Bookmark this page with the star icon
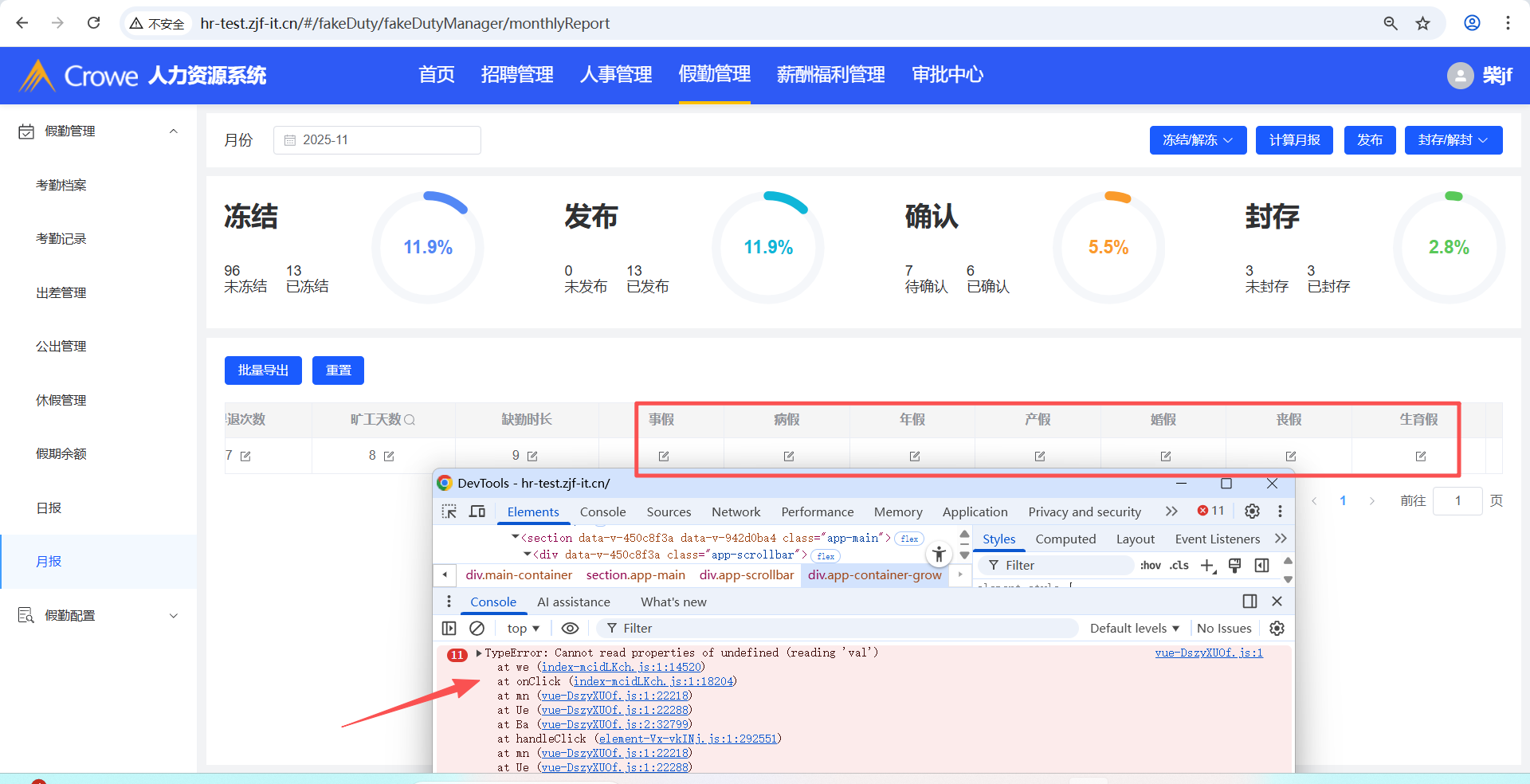The width and height of the screenshot is (1530, 784). coord(1422,23)
